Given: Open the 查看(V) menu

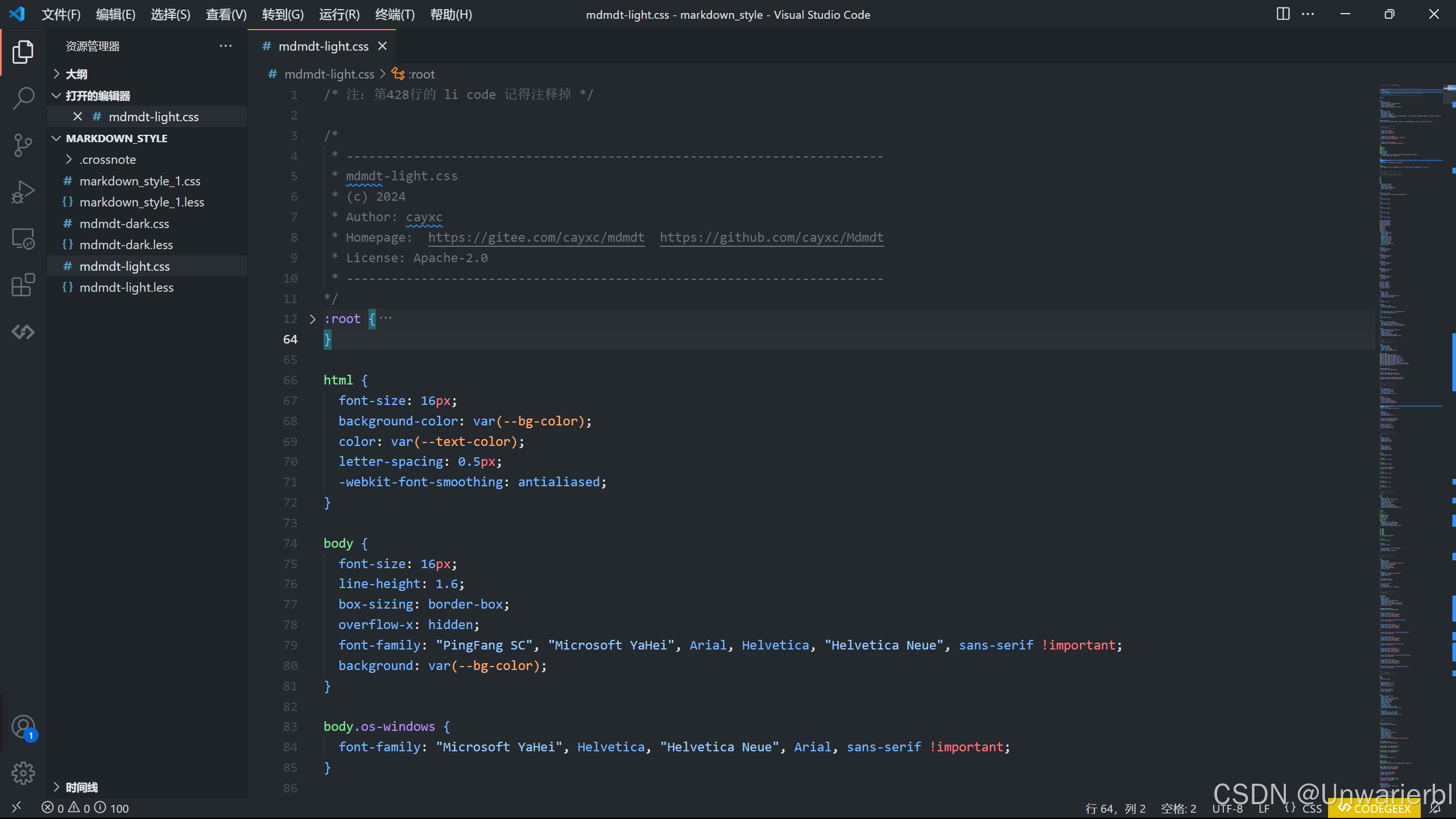Looking at the screenshot, I should click(x=226, y=14).
